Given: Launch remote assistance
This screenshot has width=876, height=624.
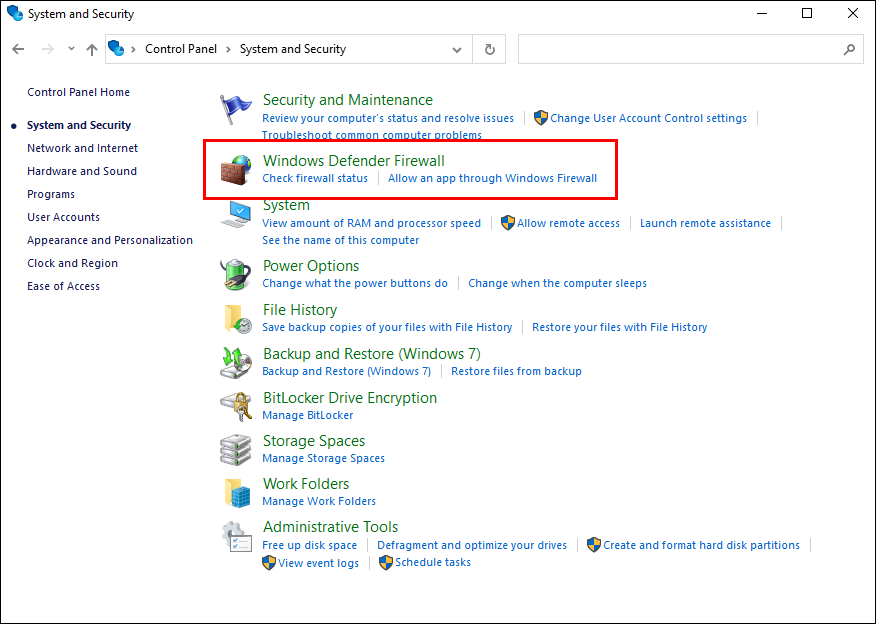Looking at the screenshot, I should pos(705,223).
